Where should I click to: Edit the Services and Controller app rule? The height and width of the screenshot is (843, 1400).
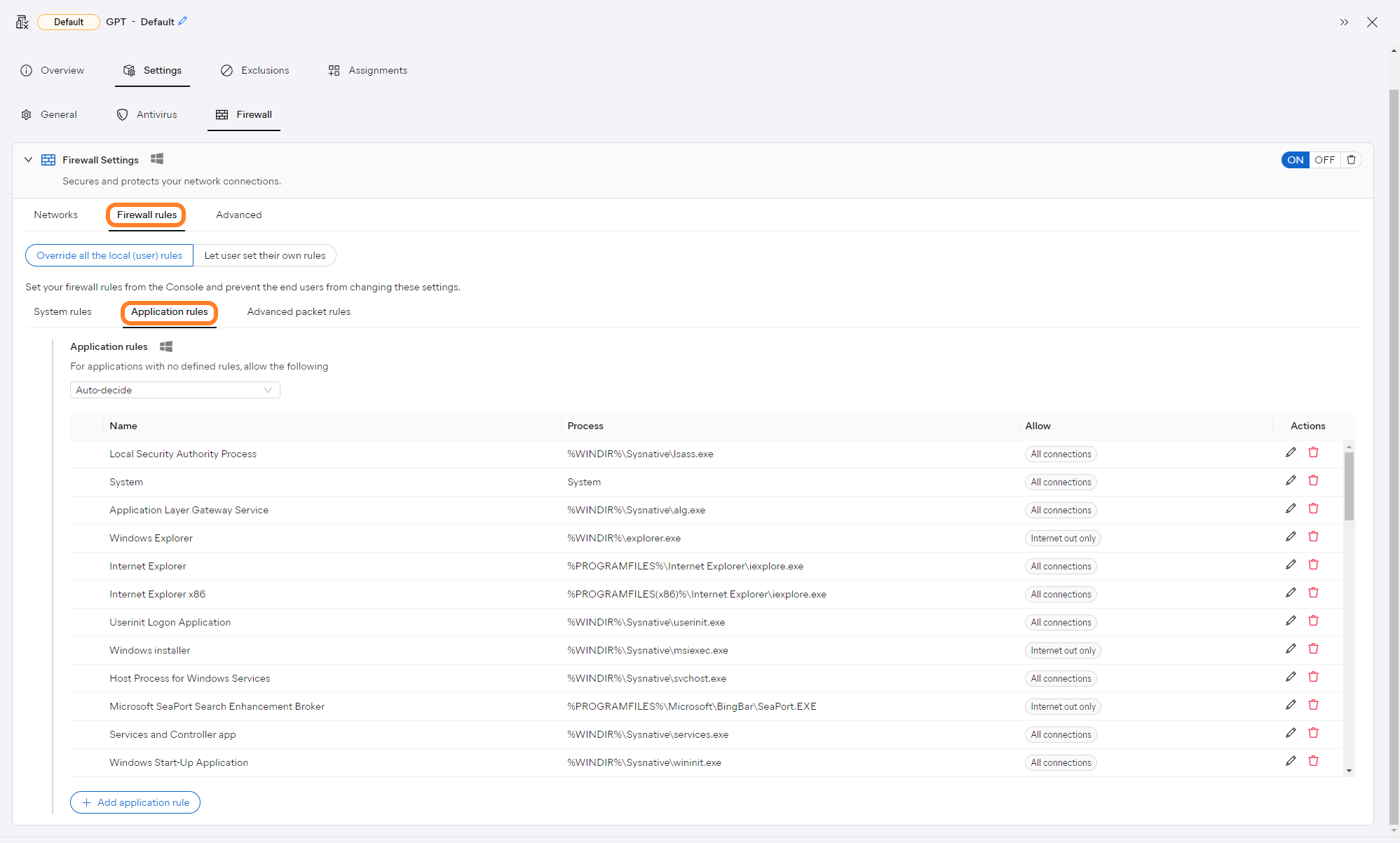1291,733
